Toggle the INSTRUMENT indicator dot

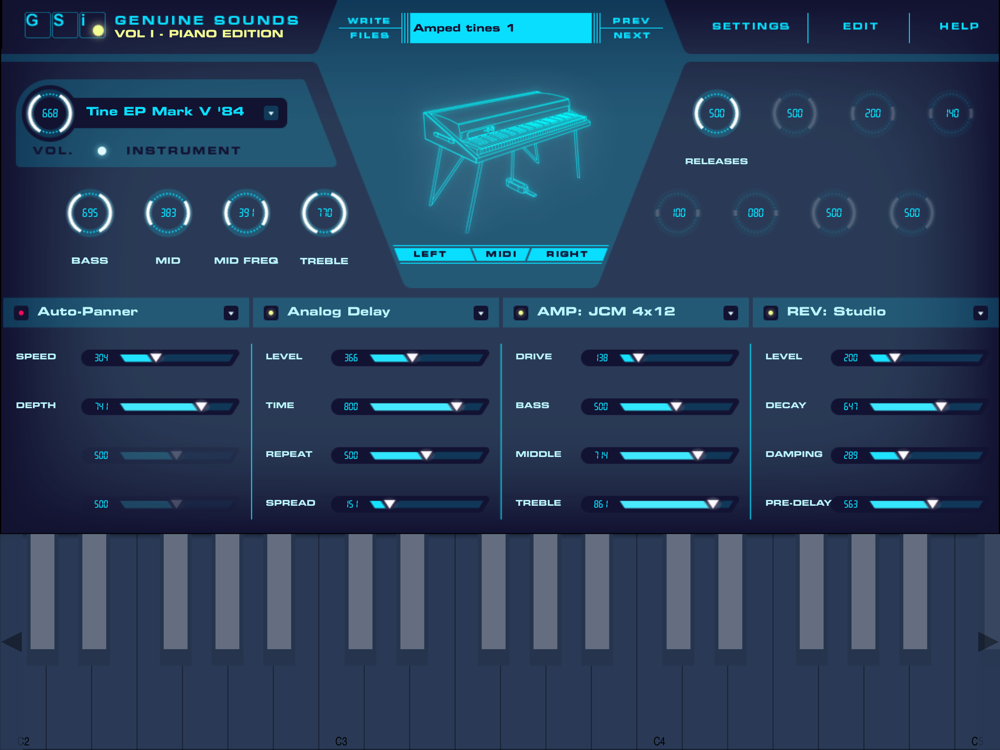click(102, 151)
